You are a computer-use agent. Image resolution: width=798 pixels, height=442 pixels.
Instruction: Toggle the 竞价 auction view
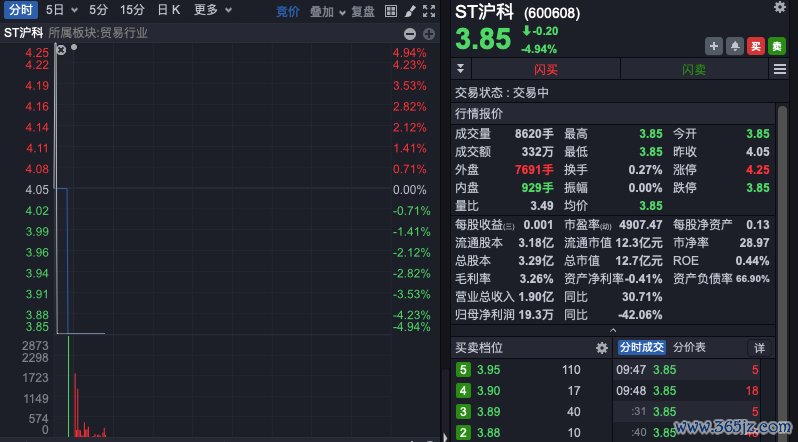pos(288,11)
